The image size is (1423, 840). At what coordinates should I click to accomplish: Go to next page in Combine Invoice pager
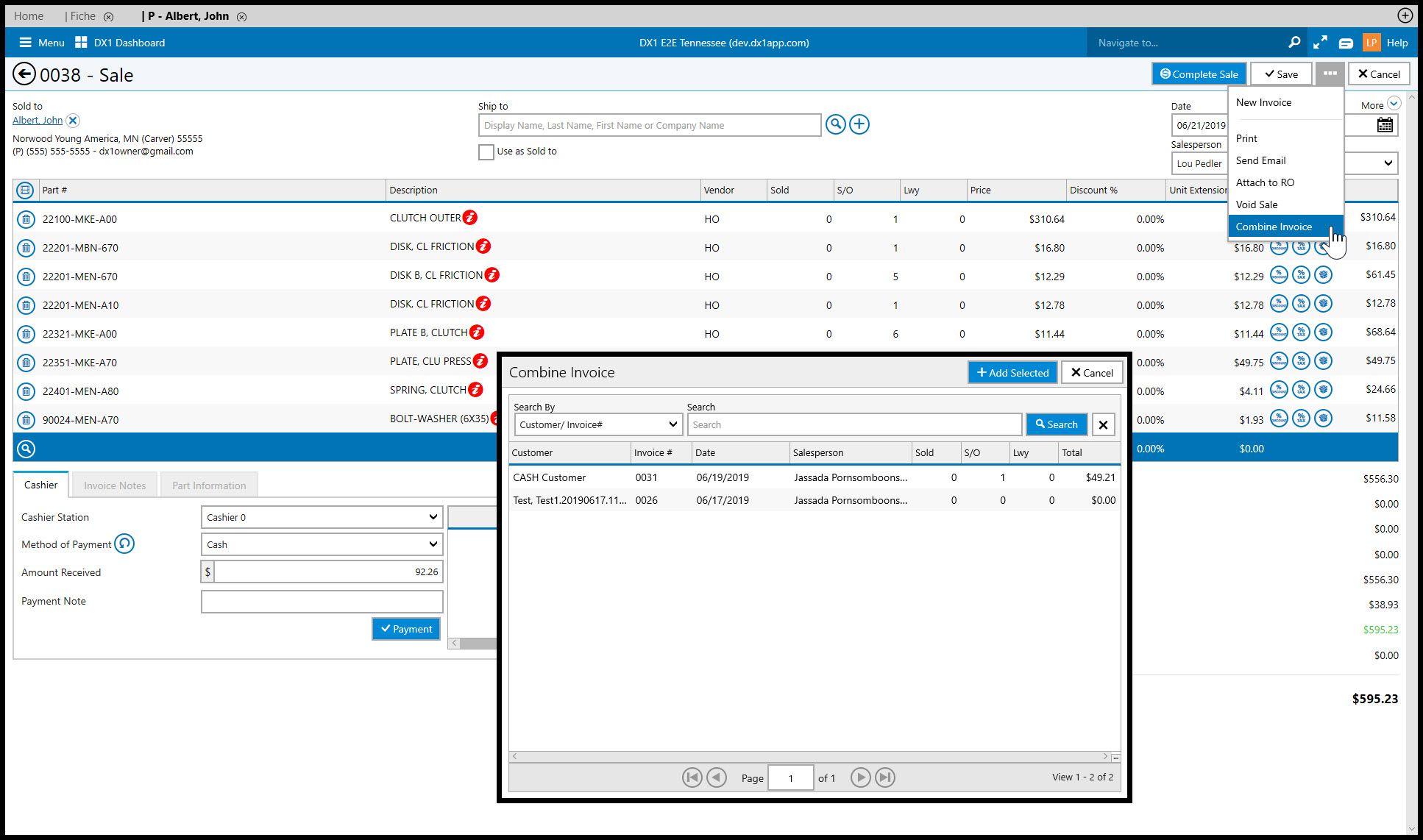click(860, 777)
